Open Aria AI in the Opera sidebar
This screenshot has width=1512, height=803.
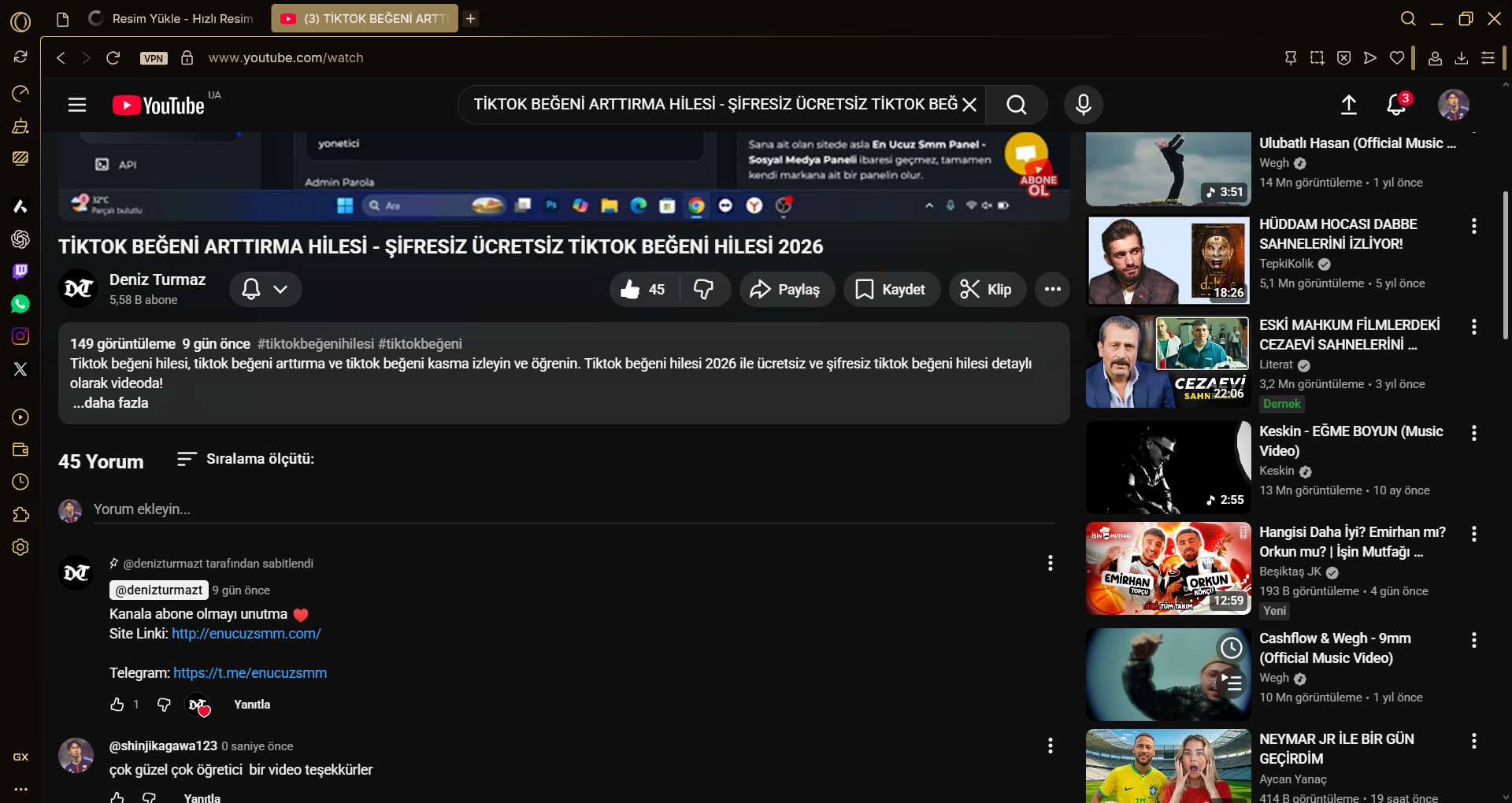click(20, 206)
